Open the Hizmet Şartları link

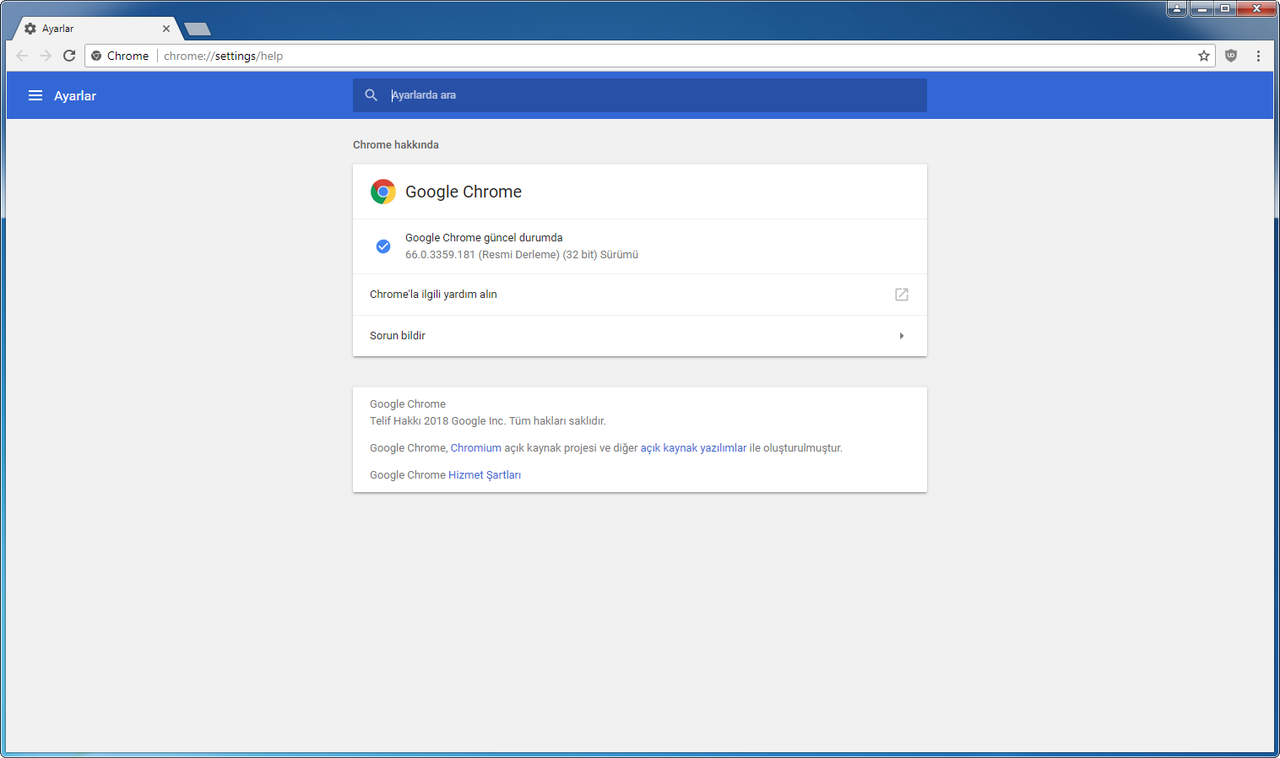485,475
